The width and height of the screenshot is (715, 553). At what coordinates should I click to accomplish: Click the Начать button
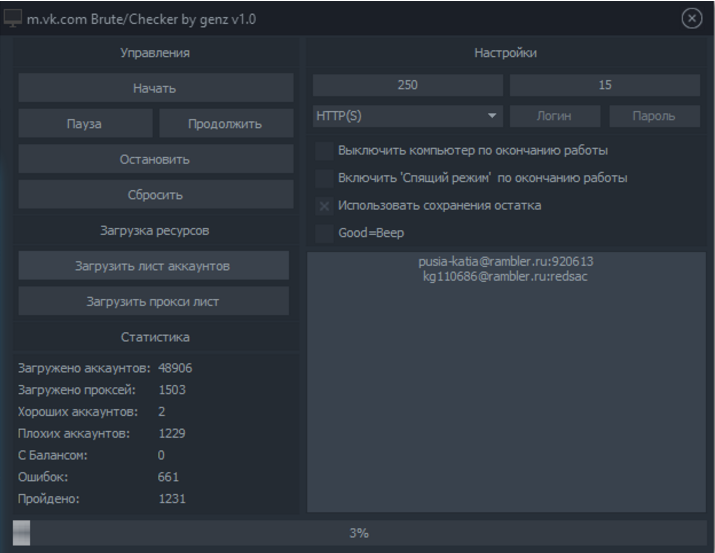[x=155, y=88]
